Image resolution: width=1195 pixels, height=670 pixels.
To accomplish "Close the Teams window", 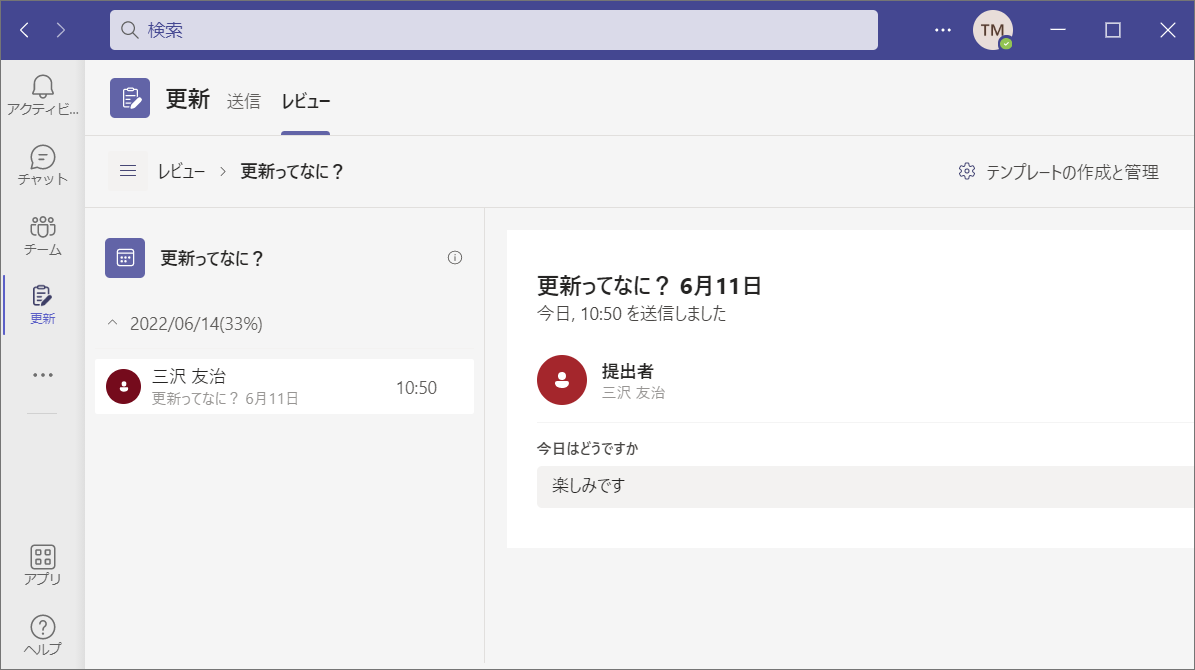I will pos(1168,30).
